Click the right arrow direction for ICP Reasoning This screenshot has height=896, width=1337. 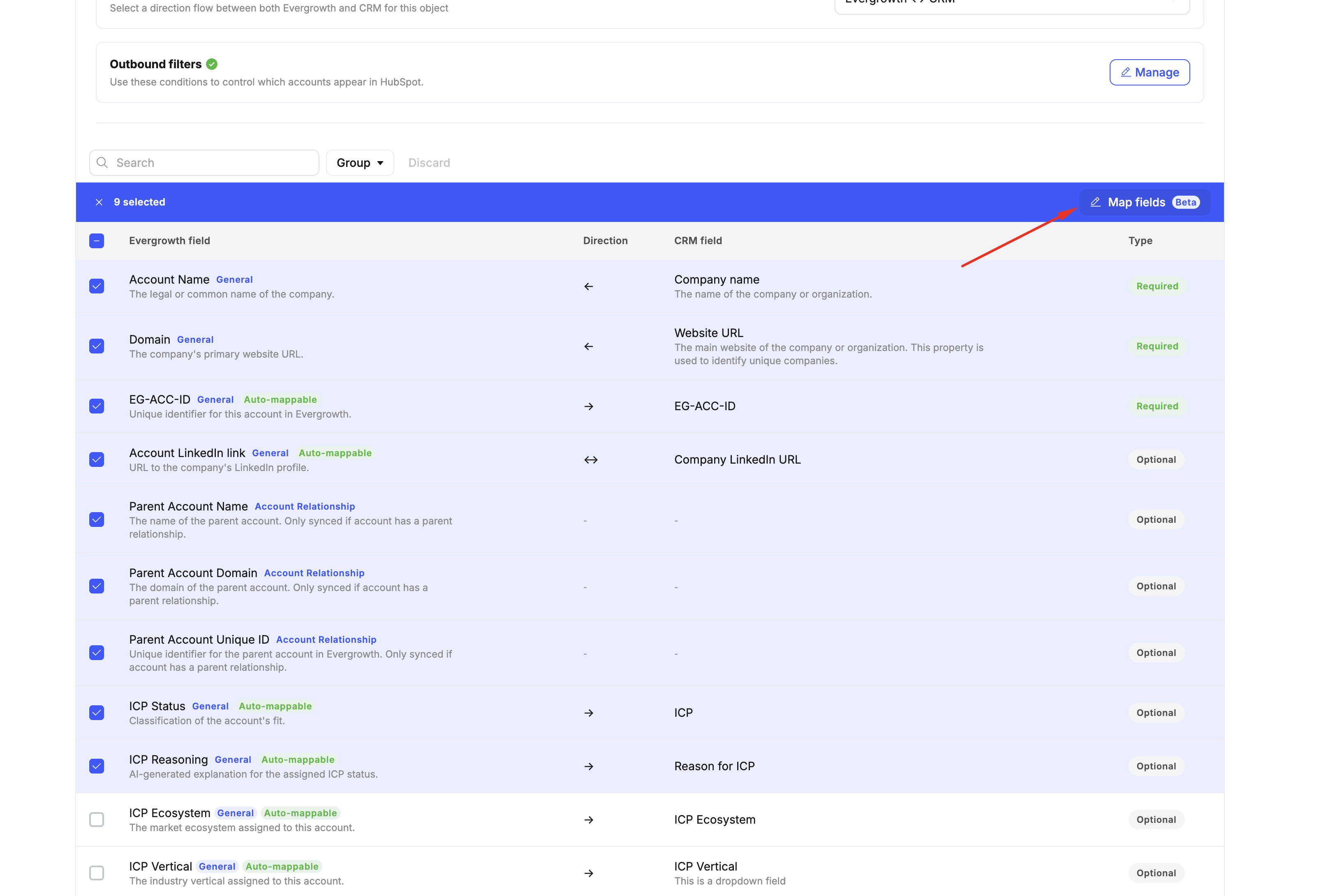click(x=588, y=766)
